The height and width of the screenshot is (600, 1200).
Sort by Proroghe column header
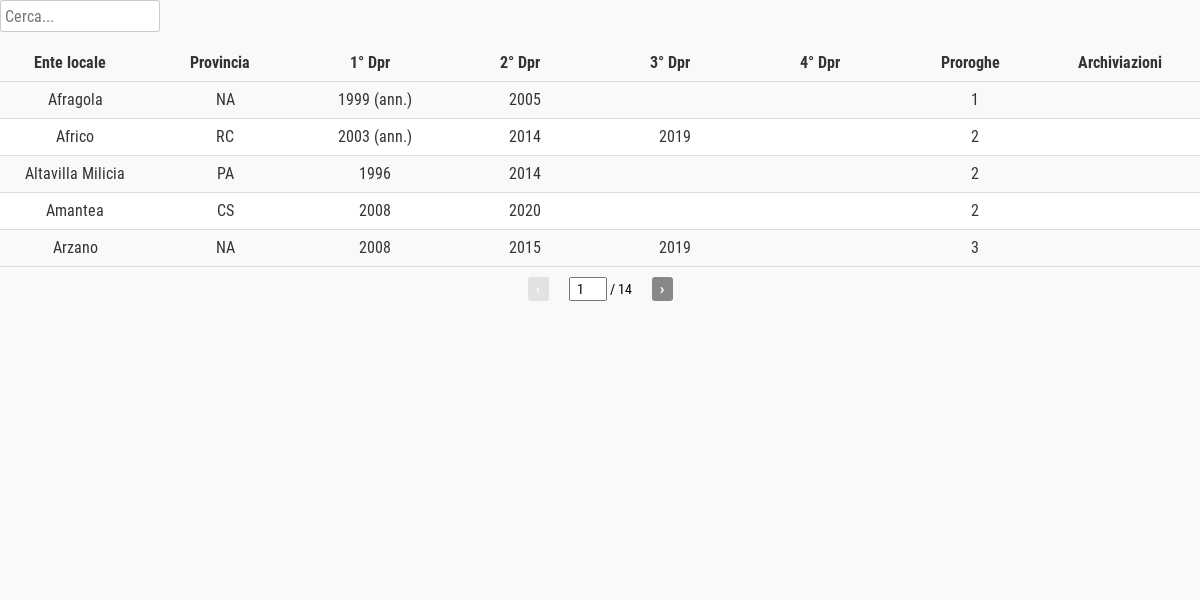(970, 62)
